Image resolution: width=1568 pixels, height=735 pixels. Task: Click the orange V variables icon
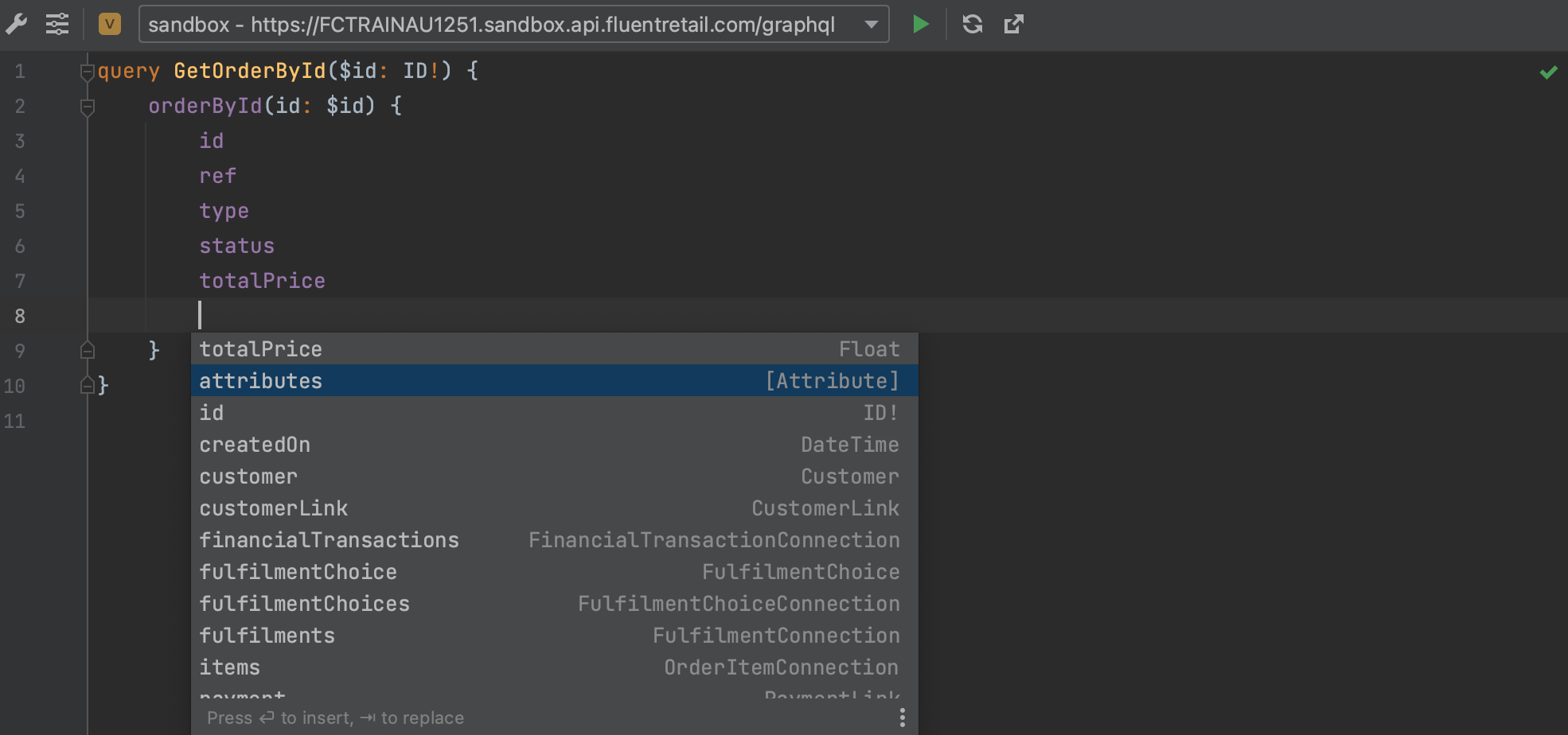click(x=109, y=25)
